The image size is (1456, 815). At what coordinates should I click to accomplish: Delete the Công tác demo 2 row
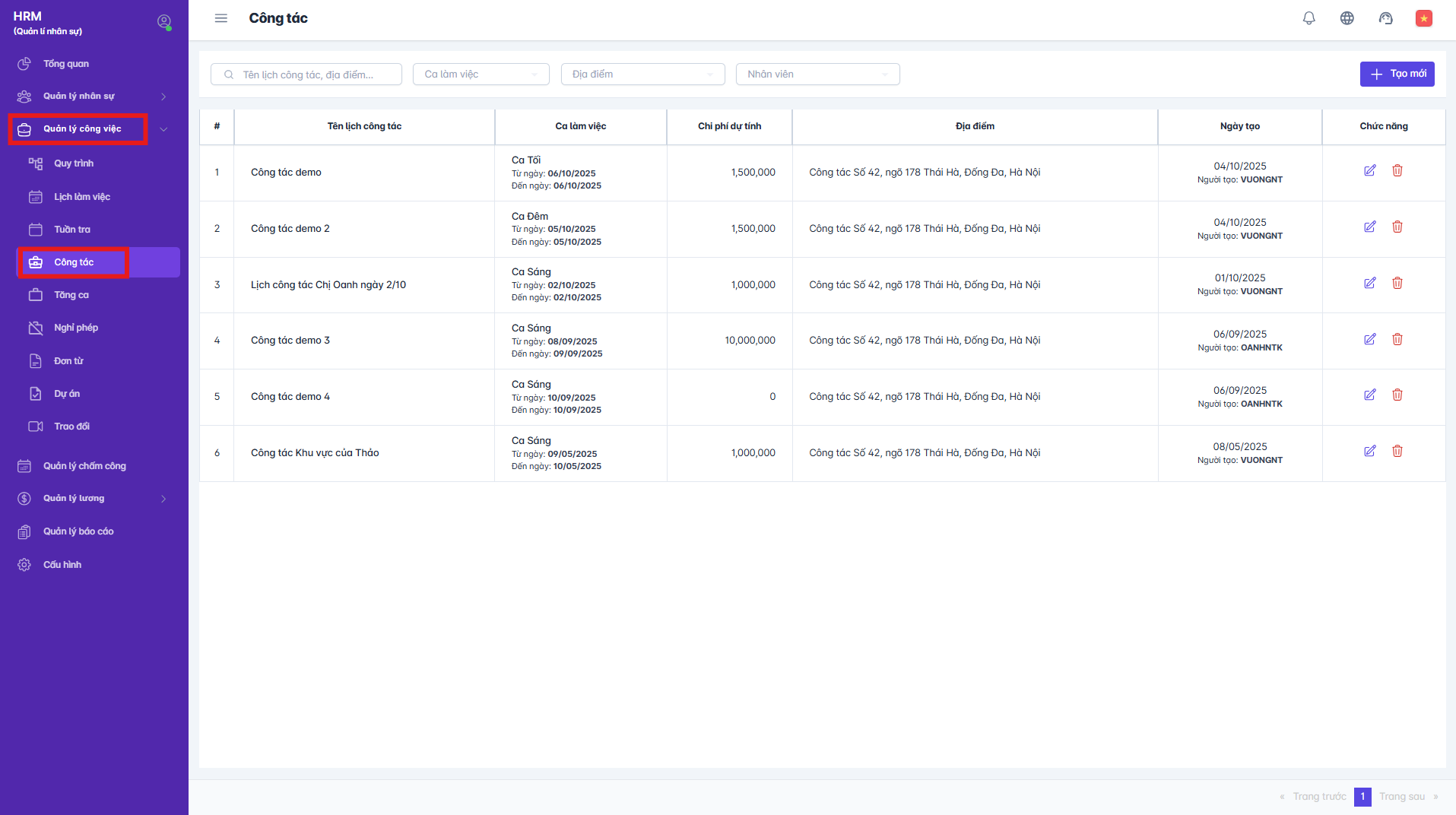click(1397, 227)
